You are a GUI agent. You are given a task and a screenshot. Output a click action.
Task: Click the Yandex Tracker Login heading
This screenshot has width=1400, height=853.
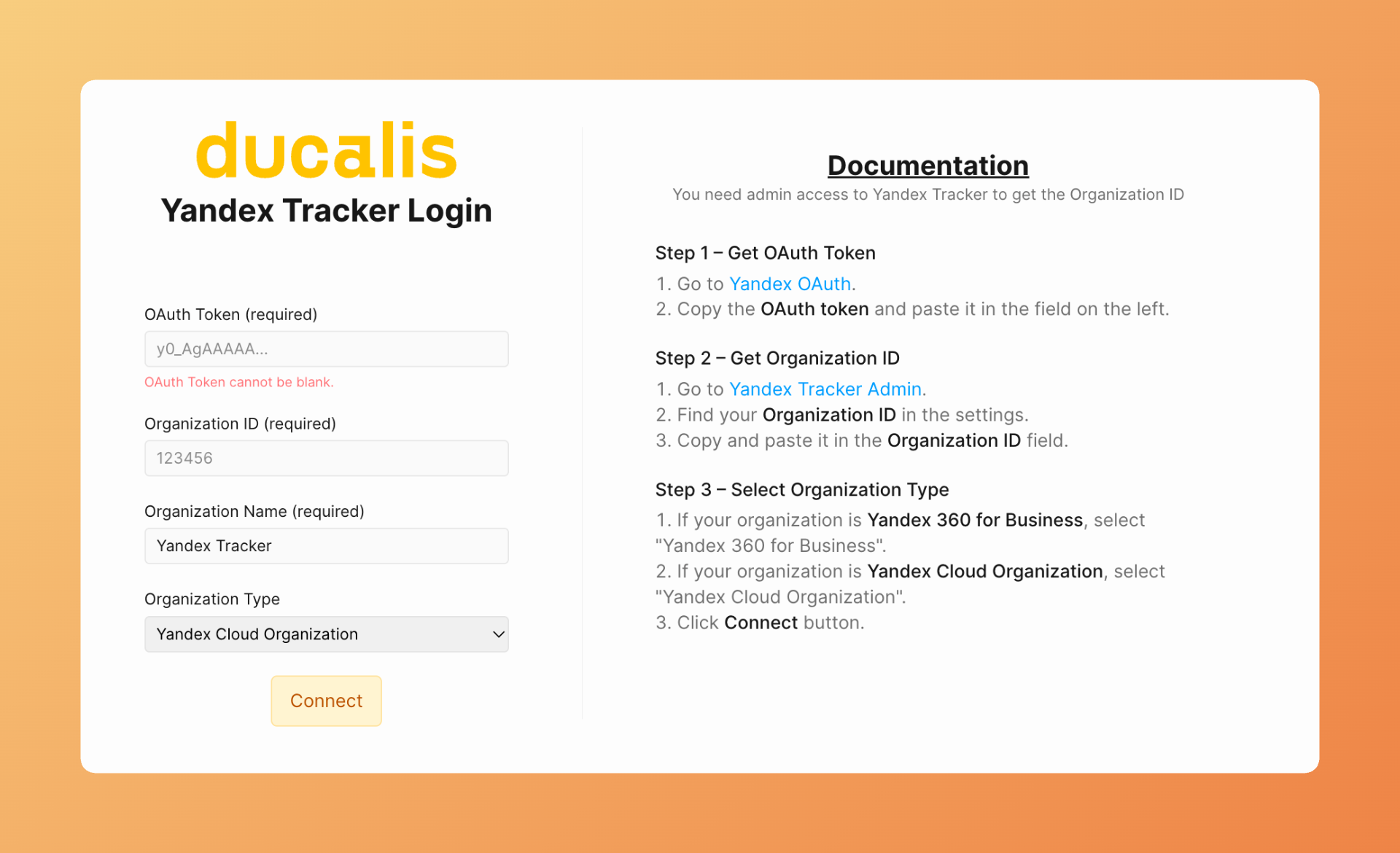pos(326,211)
